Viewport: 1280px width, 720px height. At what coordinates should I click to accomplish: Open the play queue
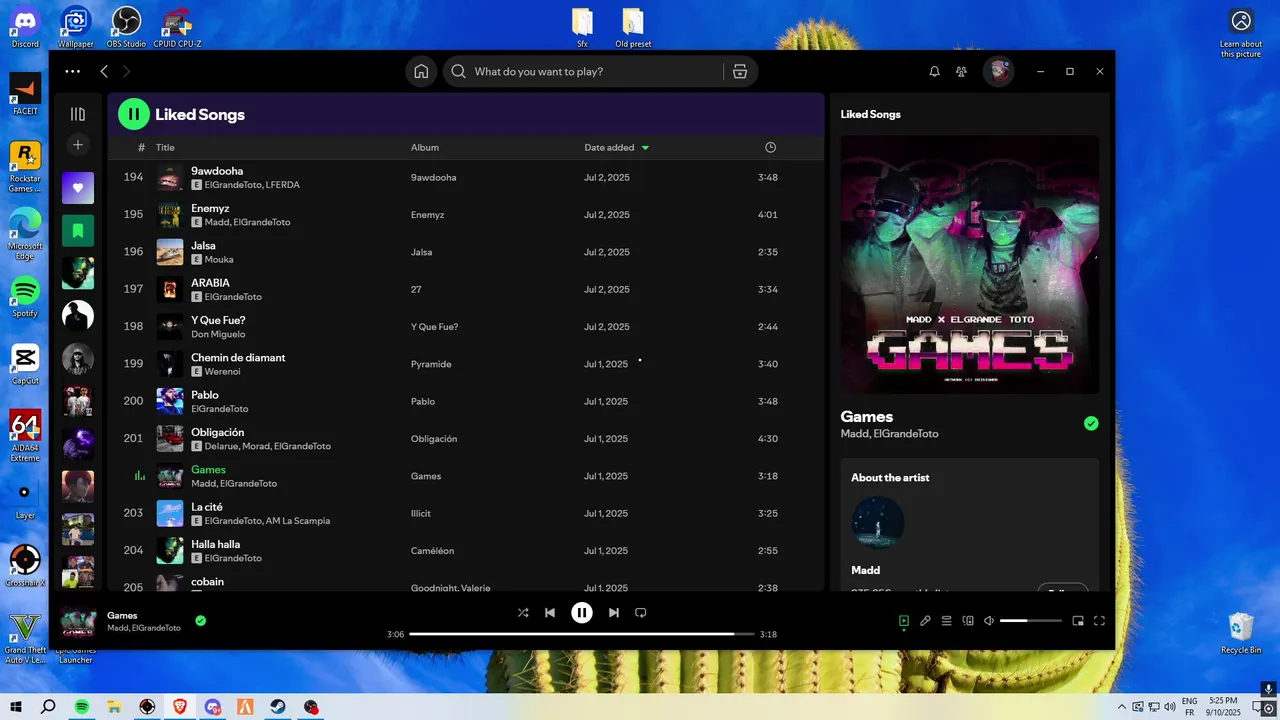pos(946,621)
